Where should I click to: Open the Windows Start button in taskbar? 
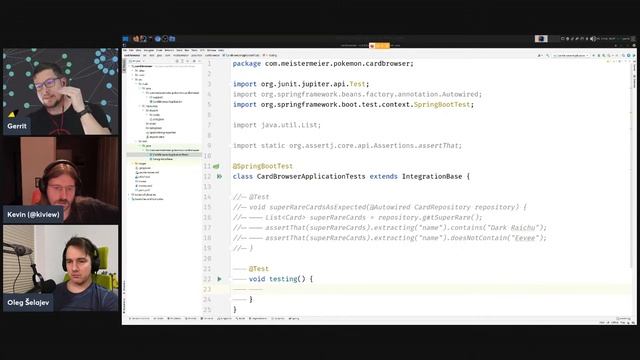pos(125,39)
